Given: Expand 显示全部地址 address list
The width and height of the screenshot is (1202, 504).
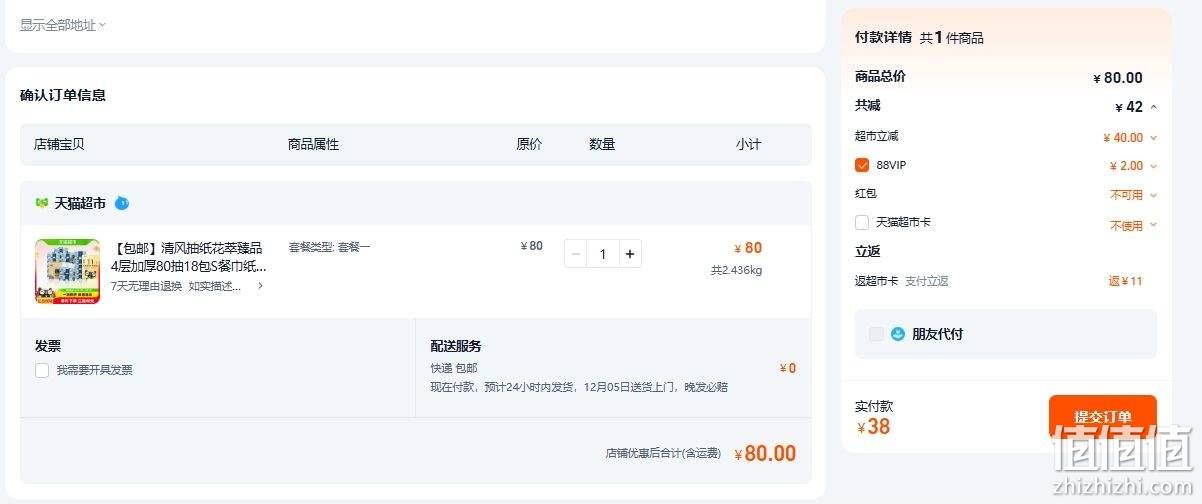Looking at the screenshot, I should [x=63, y=25].
